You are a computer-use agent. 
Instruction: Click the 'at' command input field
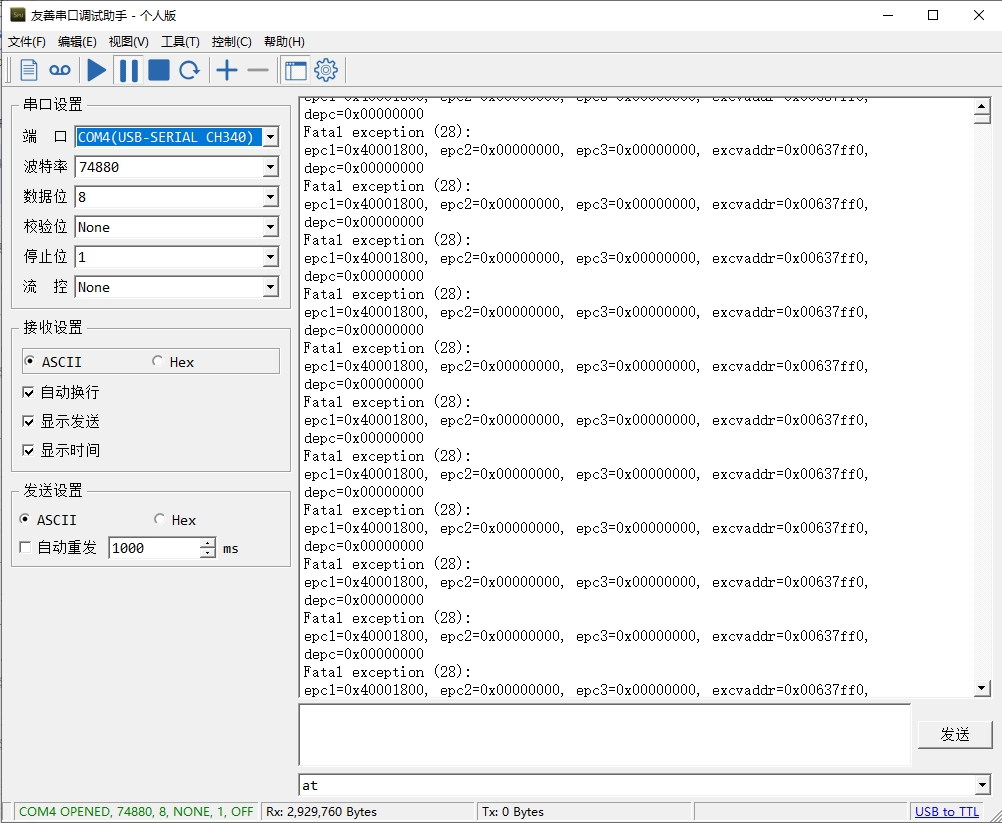coord(636,785)
